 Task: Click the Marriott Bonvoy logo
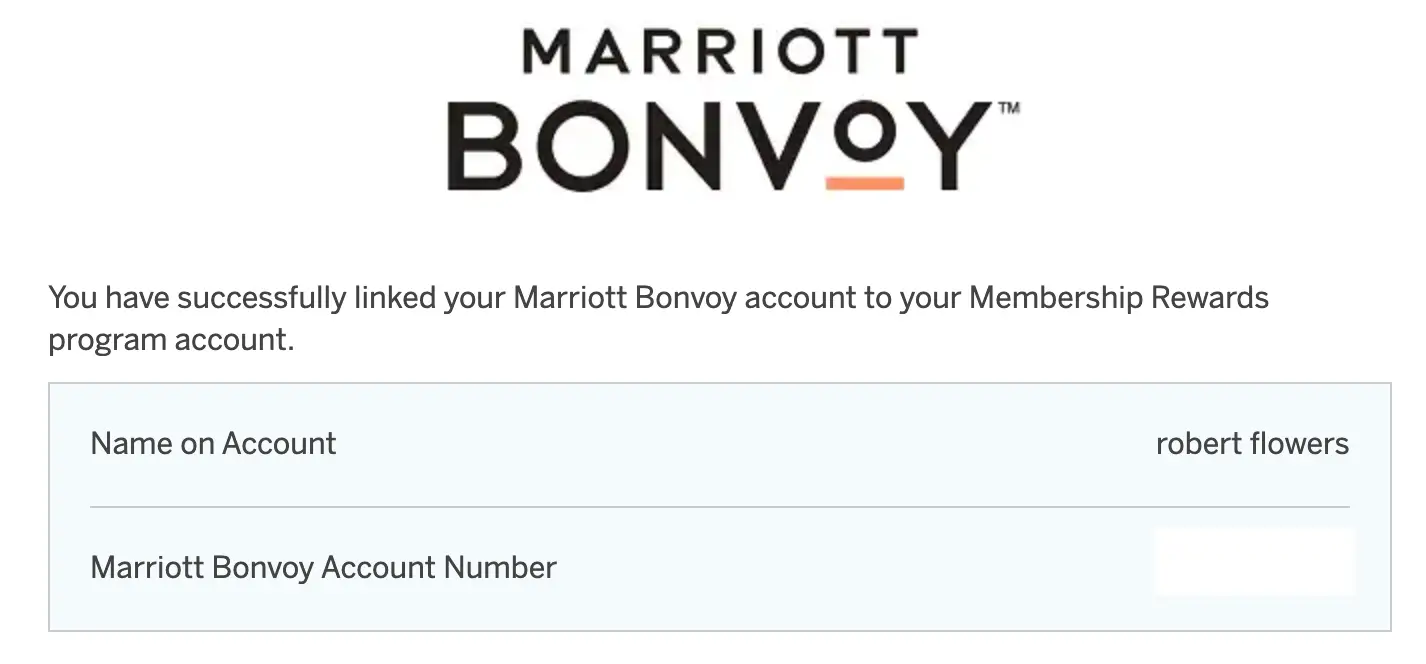tap(733, 110)
